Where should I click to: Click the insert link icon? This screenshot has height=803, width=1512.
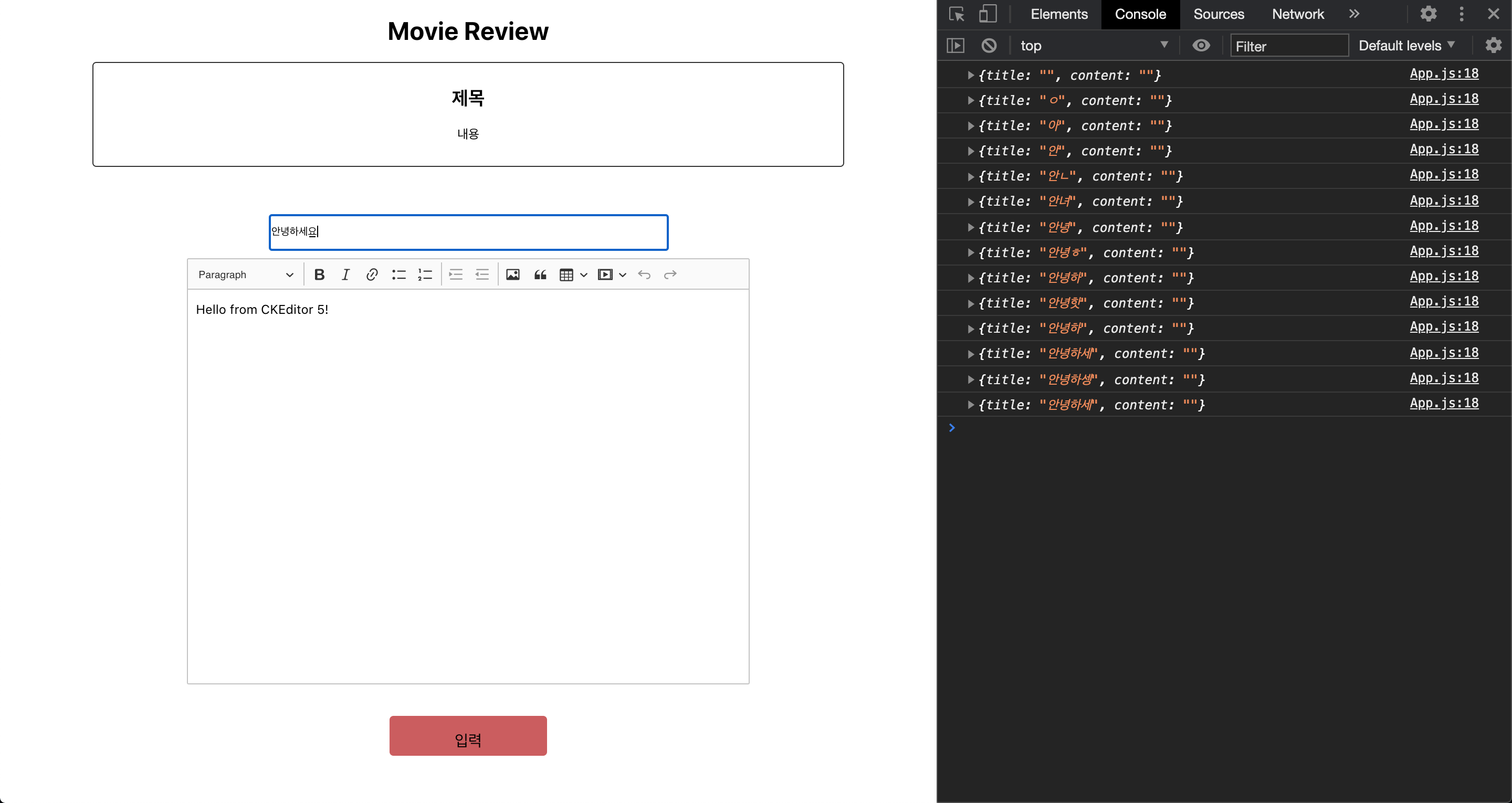click(372, 274)
